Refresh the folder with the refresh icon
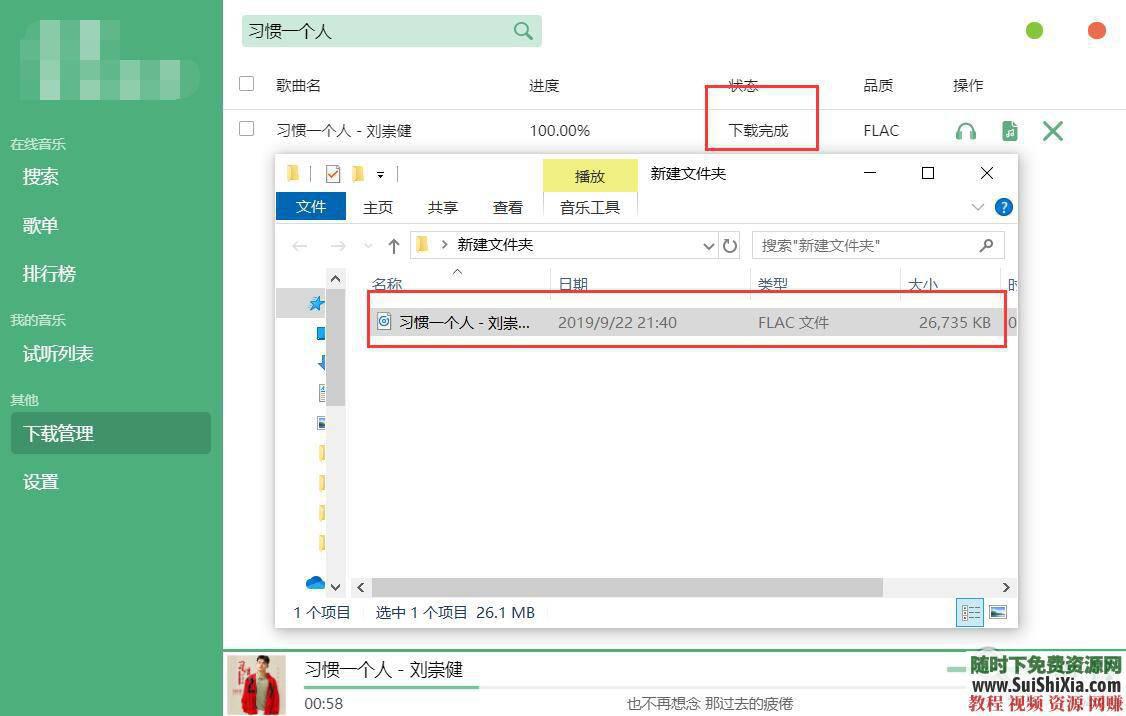Image resolution: width=1126 pixels, height=716 pixels. pyautogui.click(x=729, y=245)
